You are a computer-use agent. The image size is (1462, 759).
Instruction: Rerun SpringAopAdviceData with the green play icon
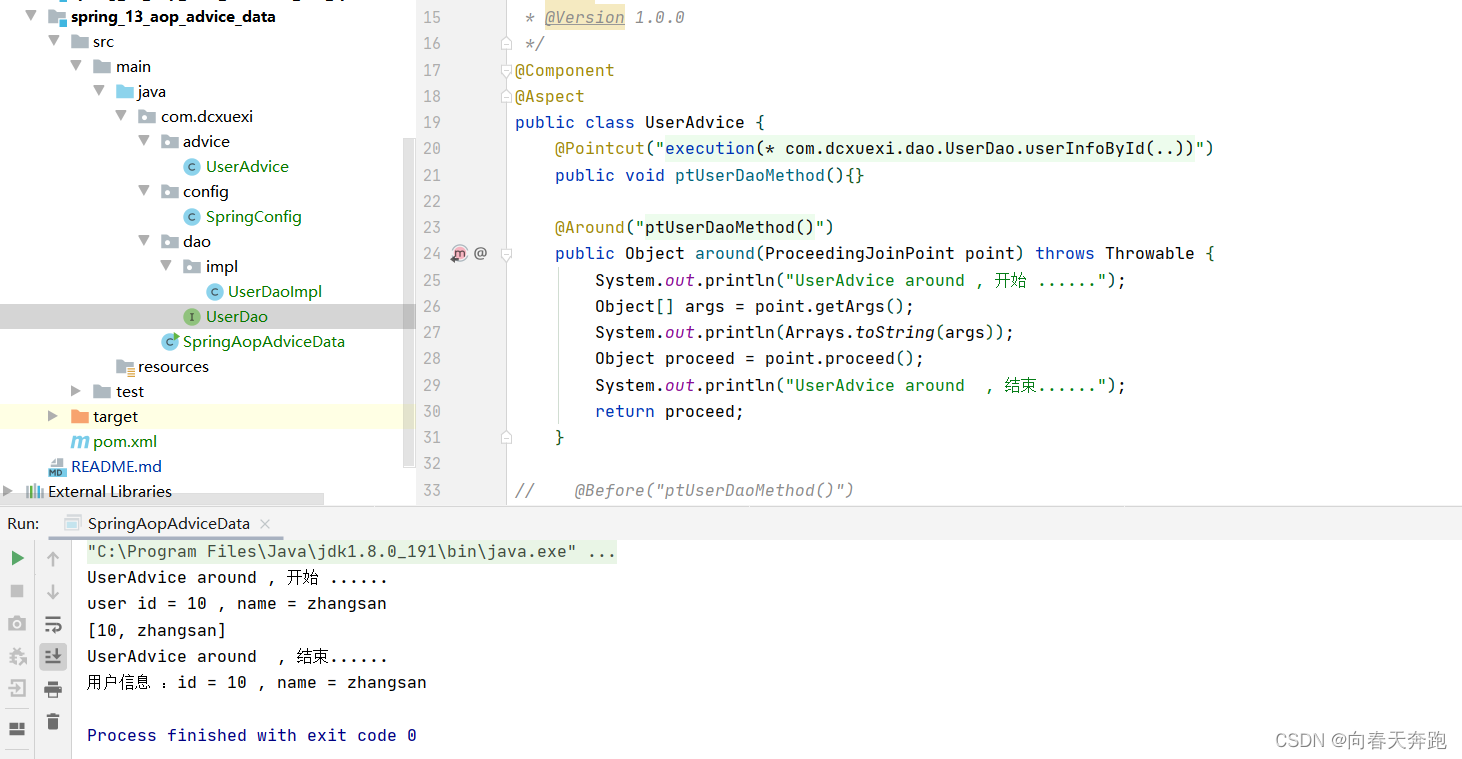click(17, 558)
